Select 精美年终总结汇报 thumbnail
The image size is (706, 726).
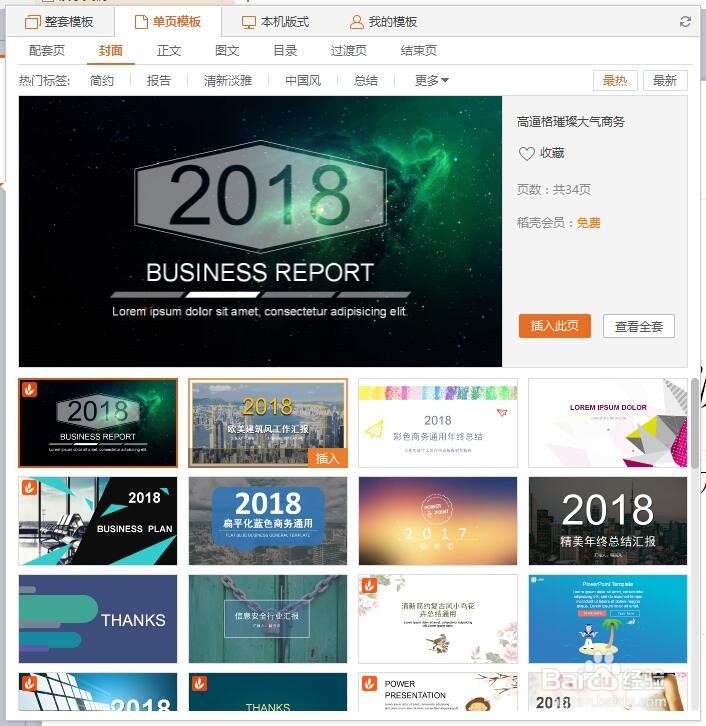pyautogui.click(x=608, y=521)
